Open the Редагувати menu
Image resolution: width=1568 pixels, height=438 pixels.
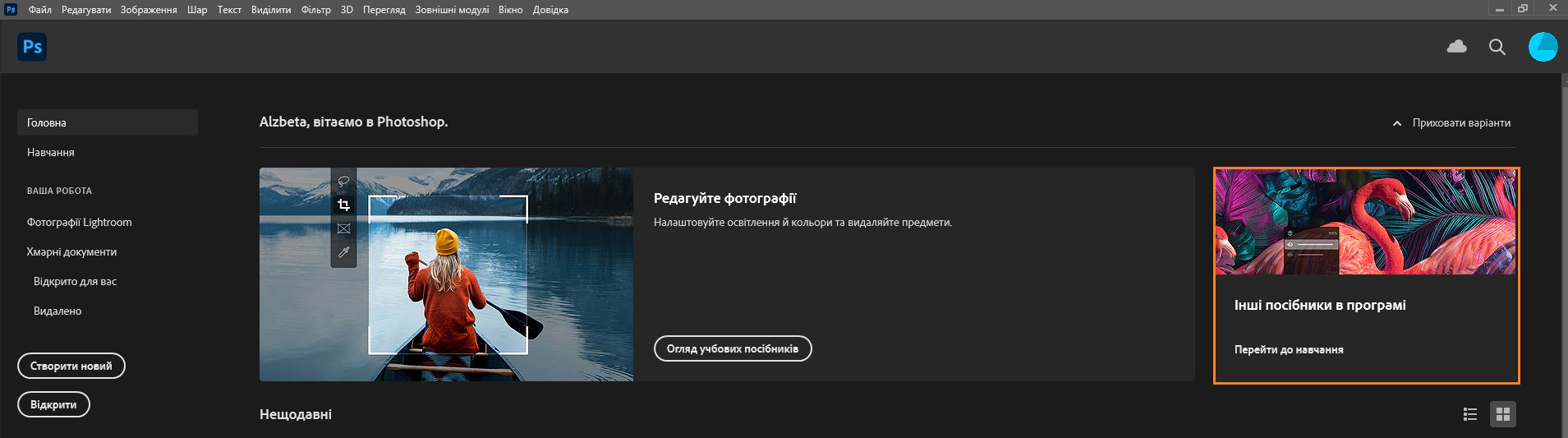86,10
